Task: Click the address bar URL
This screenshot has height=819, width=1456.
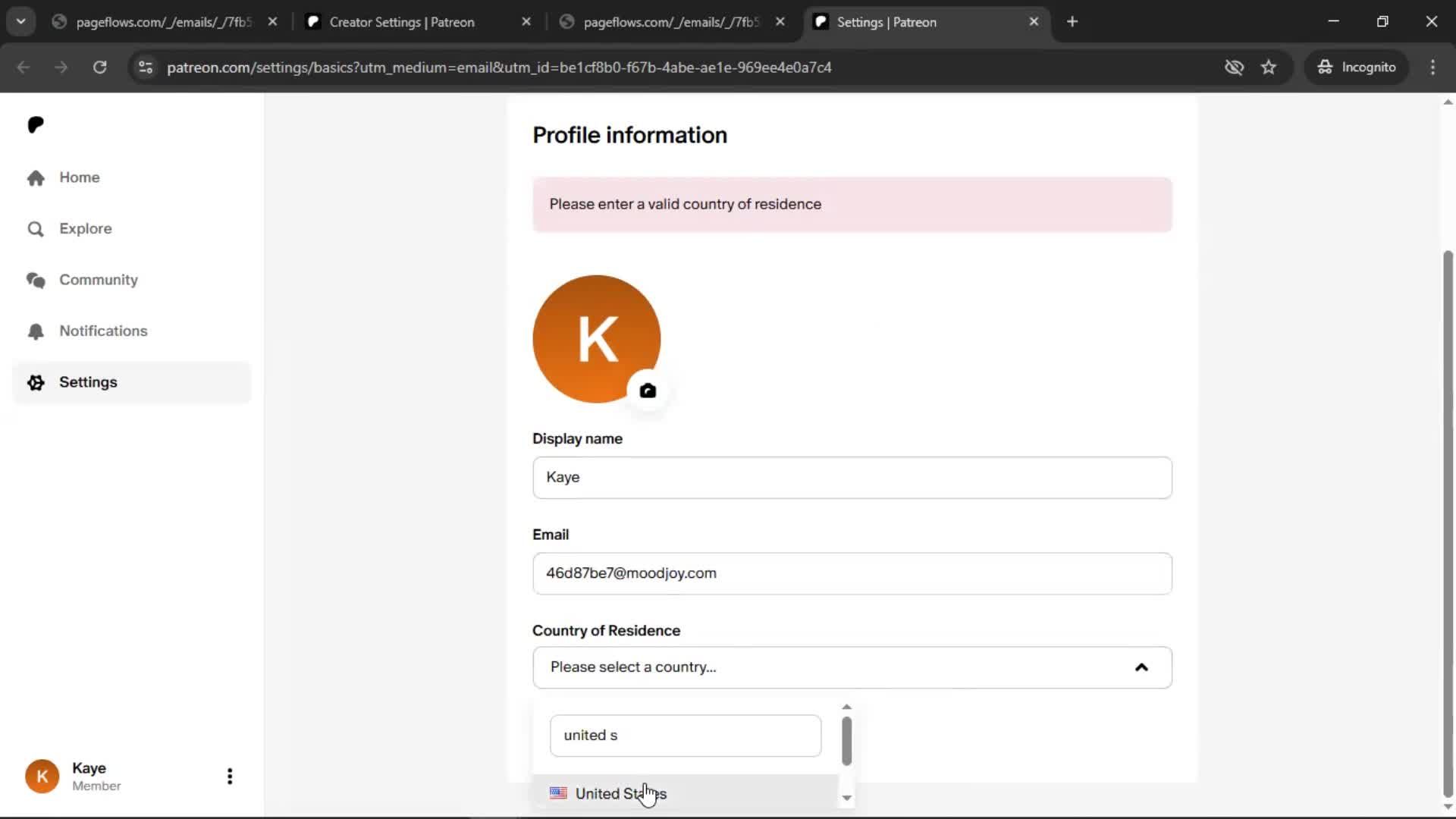Action: click(x=499, y=67)
